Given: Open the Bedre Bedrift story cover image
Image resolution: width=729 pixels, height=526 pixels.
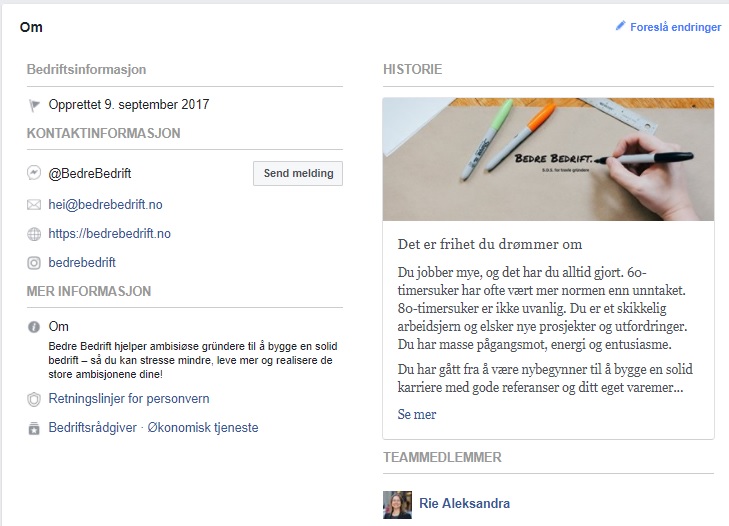Looking at the screenshot, I should tap(548, 159).
